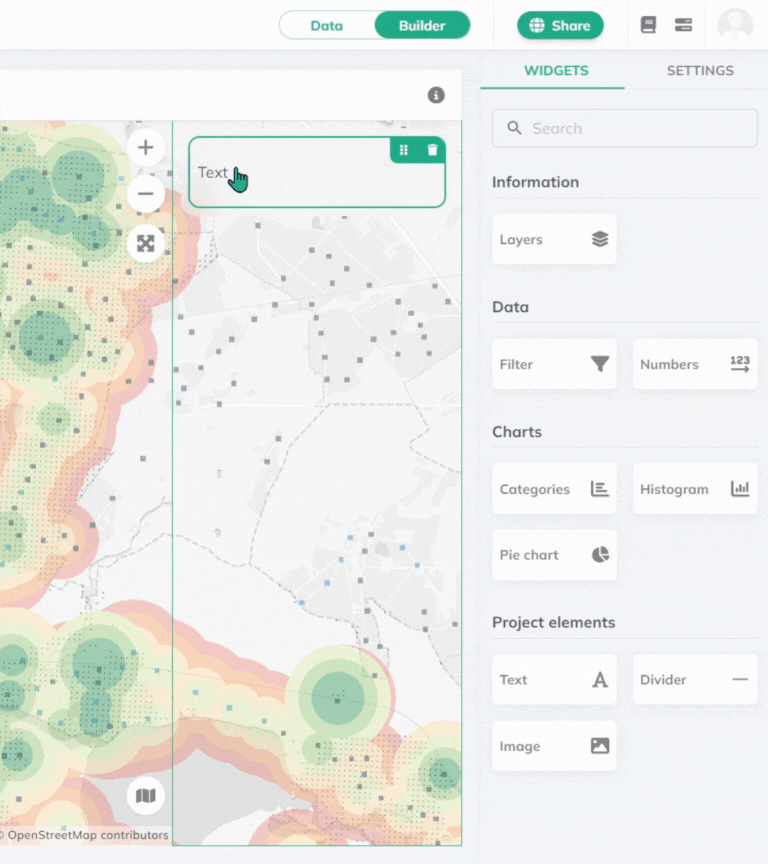Screen dimensions: 768x864
Task: Click the drag handle on Text widget
Action: (x=404, y=150)
